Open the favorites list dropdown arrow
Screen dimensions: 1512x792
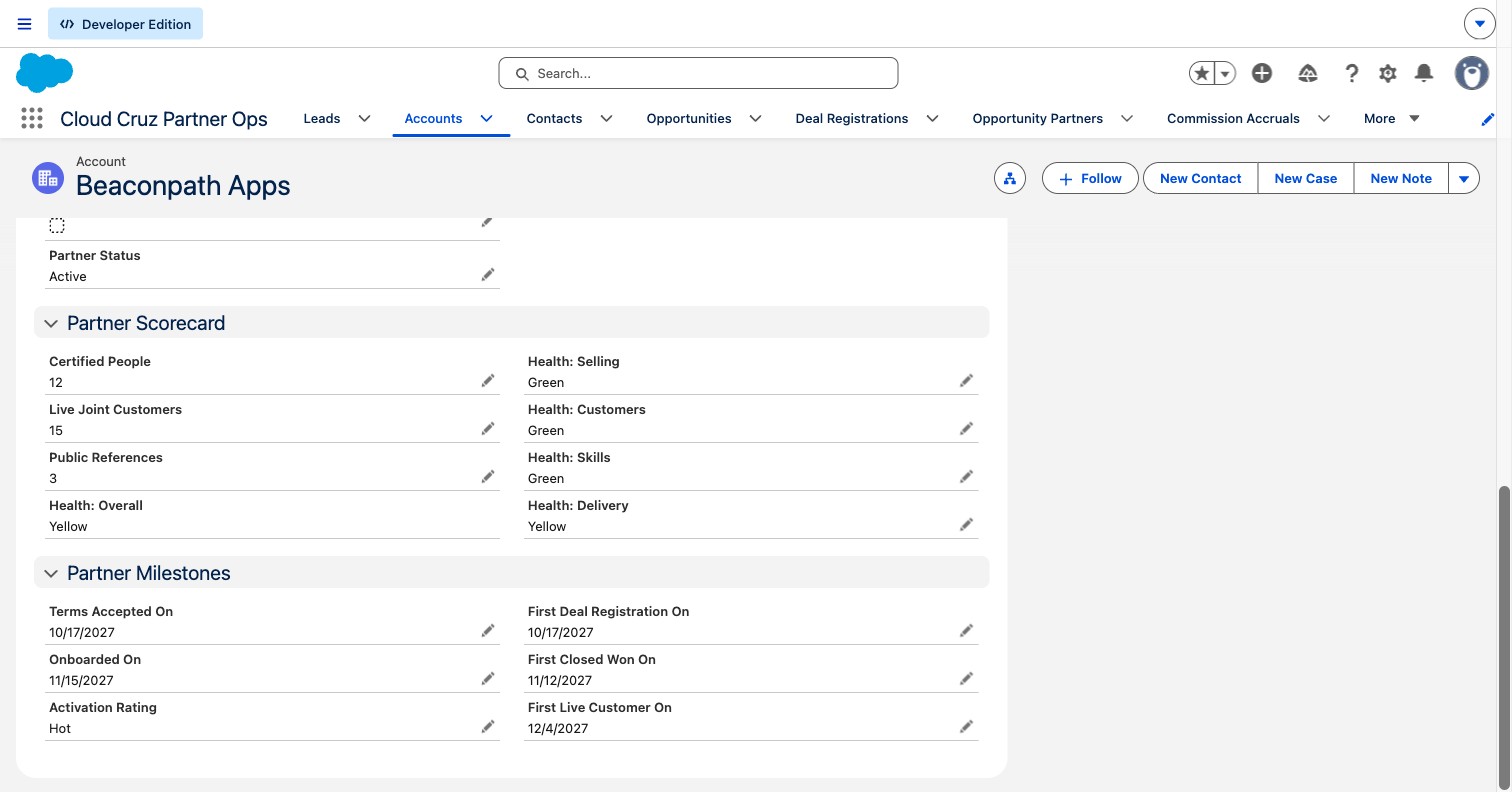click(1225, 73)
